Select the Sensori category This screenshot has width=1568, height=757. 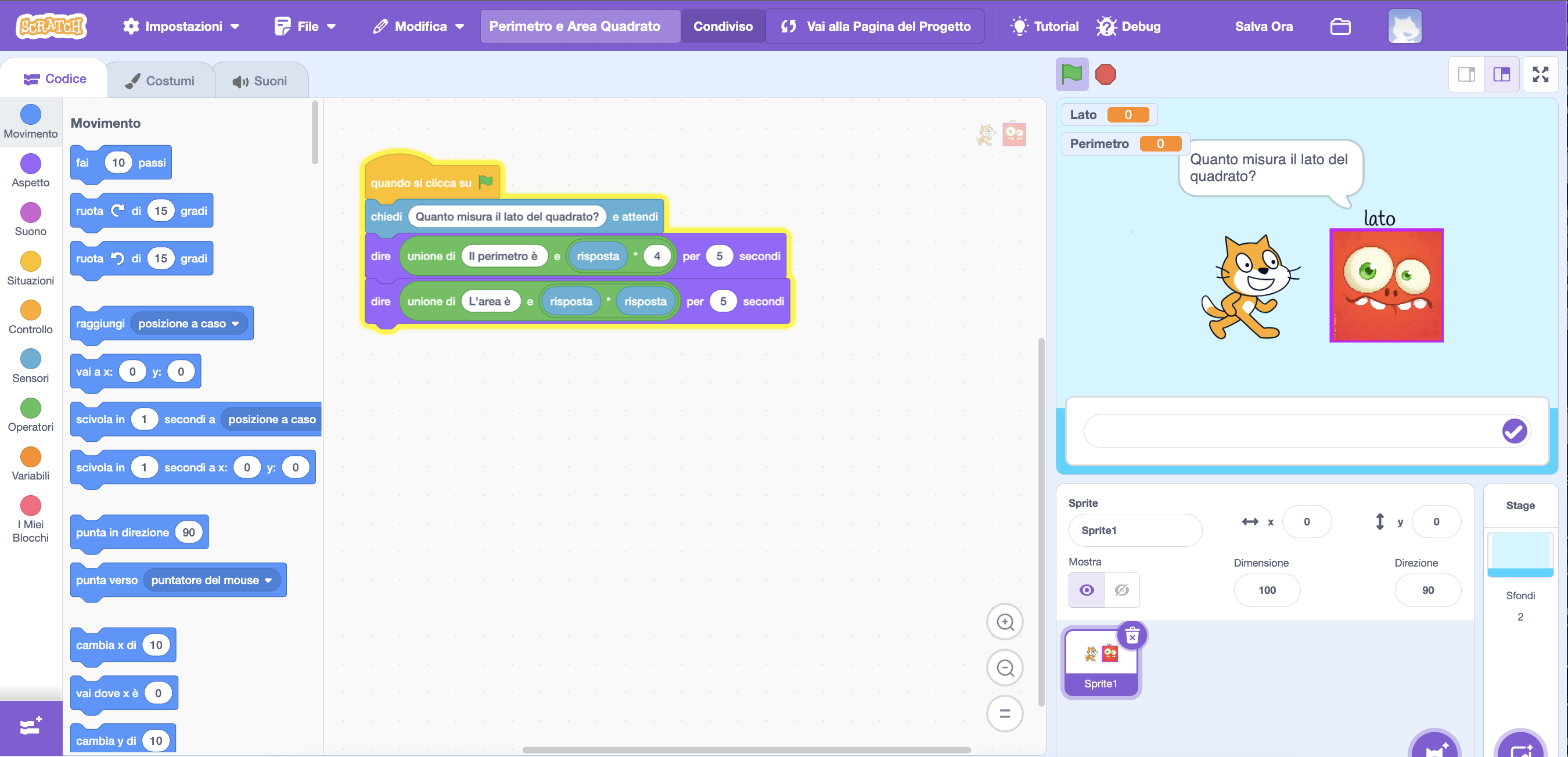tap(30, 366)
